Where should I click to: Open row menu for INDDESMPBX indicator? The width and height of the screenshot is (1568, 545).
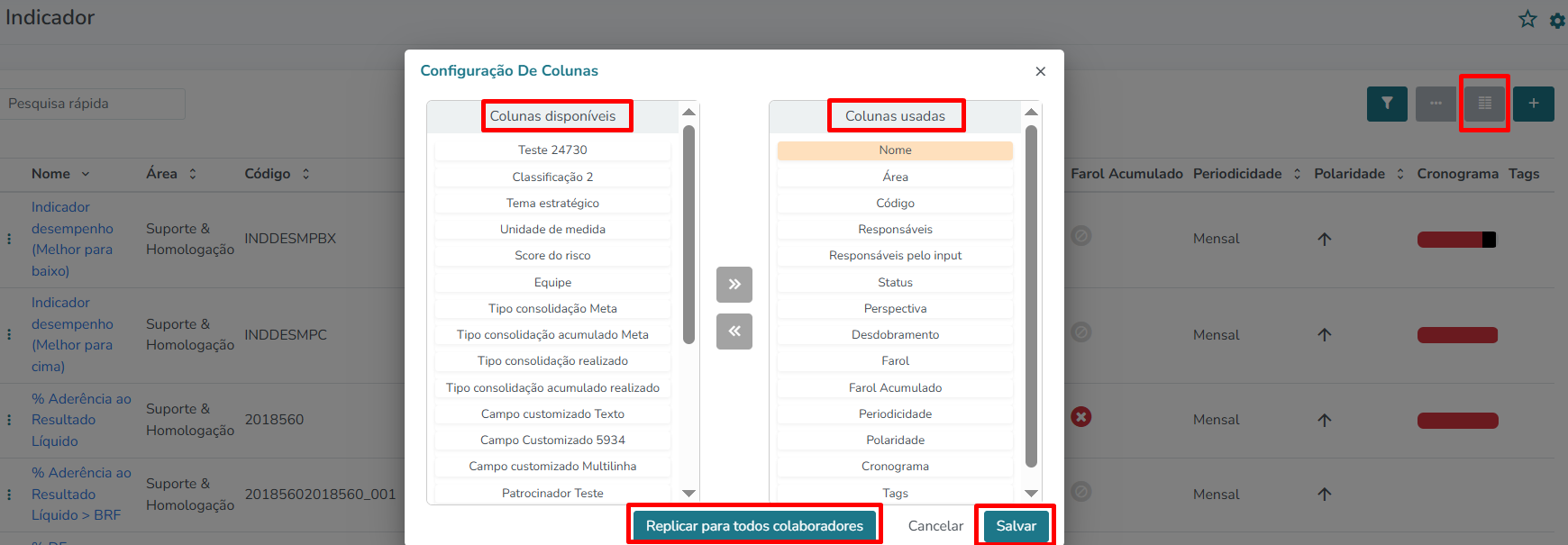point(9,239)
